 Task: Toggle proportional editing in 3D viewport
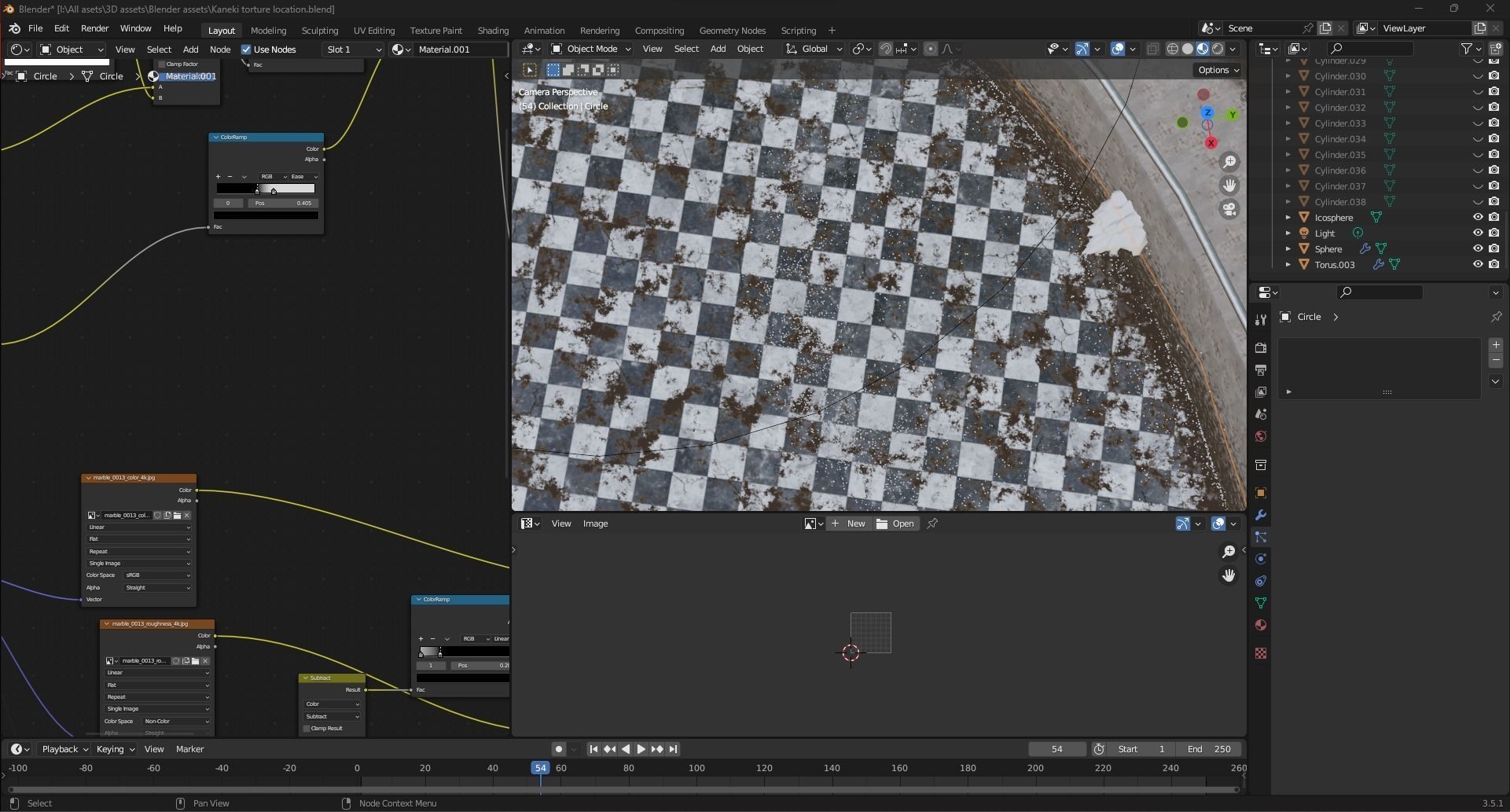[931, 49]
